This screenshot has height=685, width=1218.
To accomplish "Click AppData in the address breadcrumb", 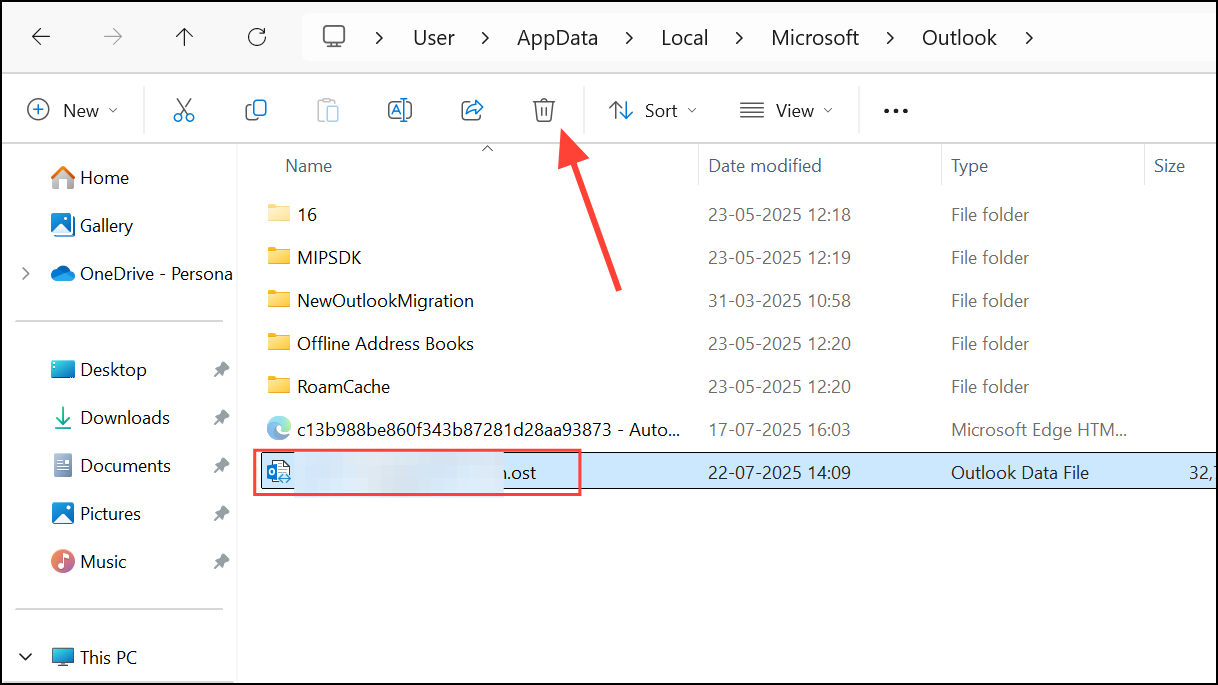I will 557,38.
